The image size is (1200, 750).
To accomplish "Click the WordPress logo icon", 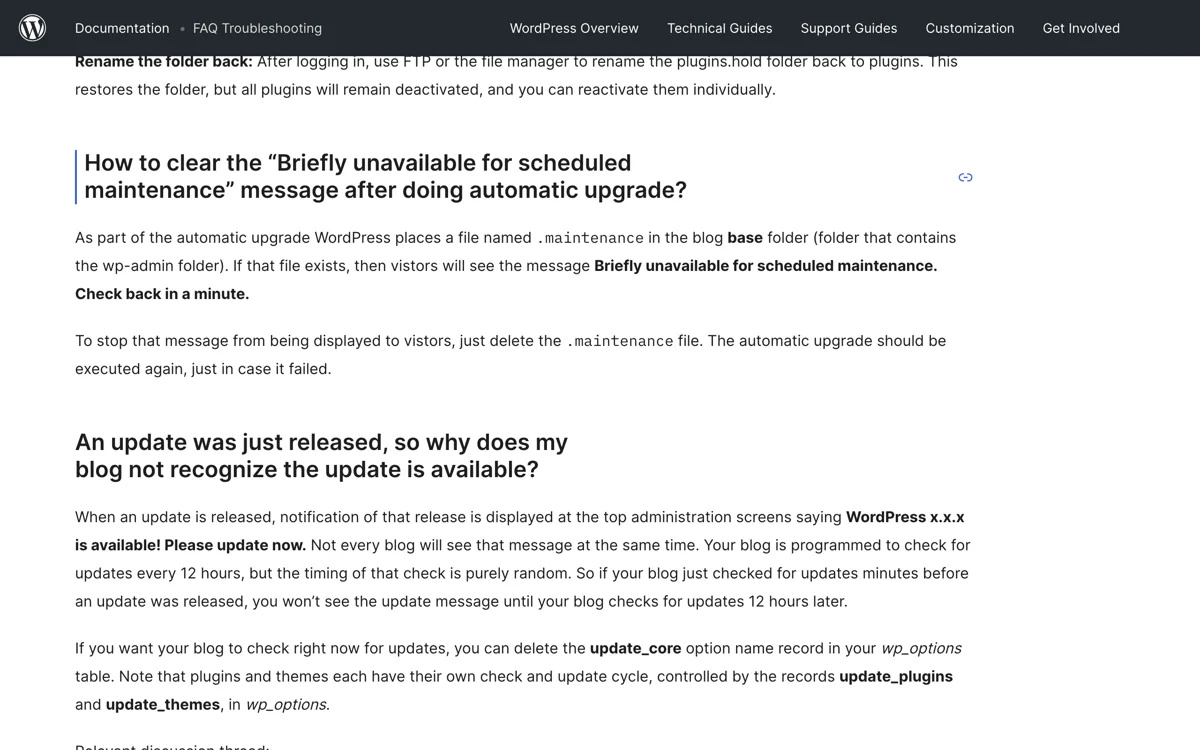I will click(32, 28).
